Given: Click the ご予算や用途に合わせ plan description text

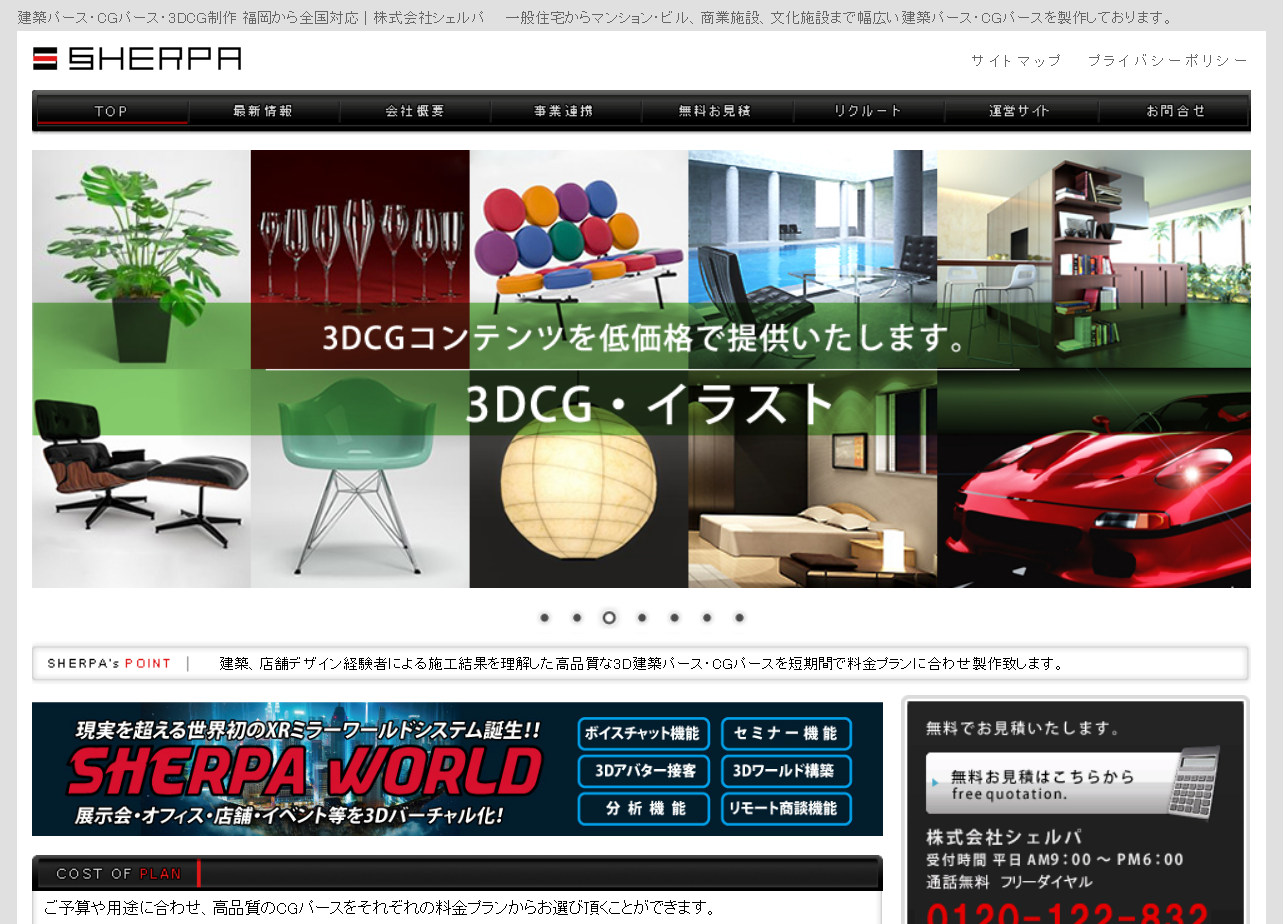Looking at the screenshot, I should [380, 908].
